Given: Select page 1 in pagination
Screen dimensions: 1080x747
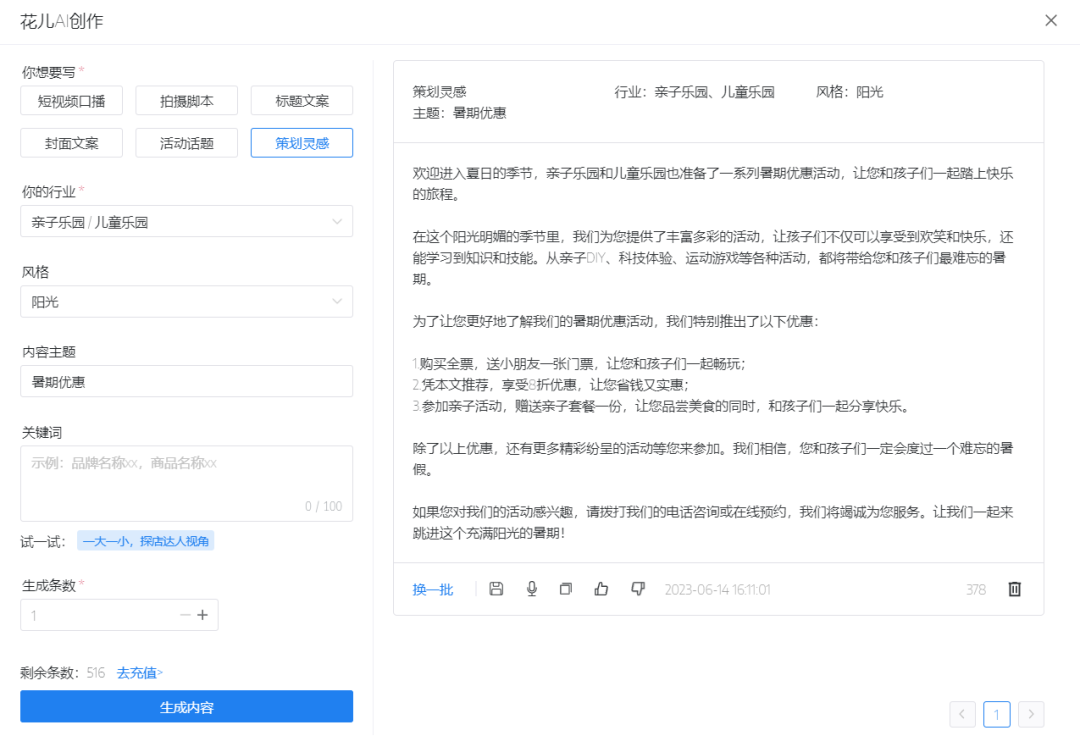Looking at the screenshot, I should coord(997,714).
